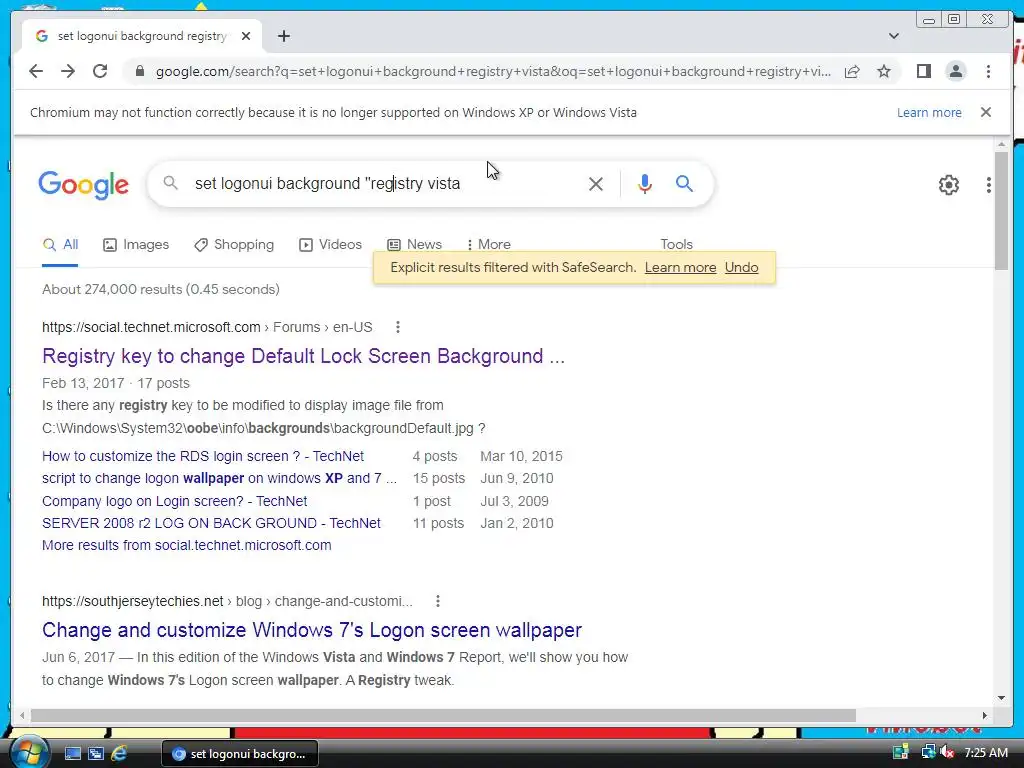
Task: Switch to the Images tab
Action: click(x=136, y=245)
